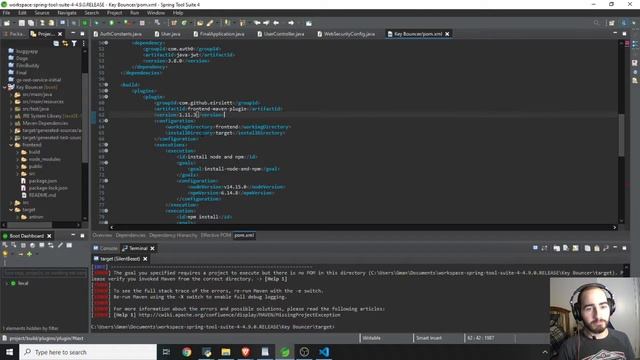This screenshot has width=640, height=360.
Task: Open the filter icon in Project Explorer
Action: tap(74, 43)
